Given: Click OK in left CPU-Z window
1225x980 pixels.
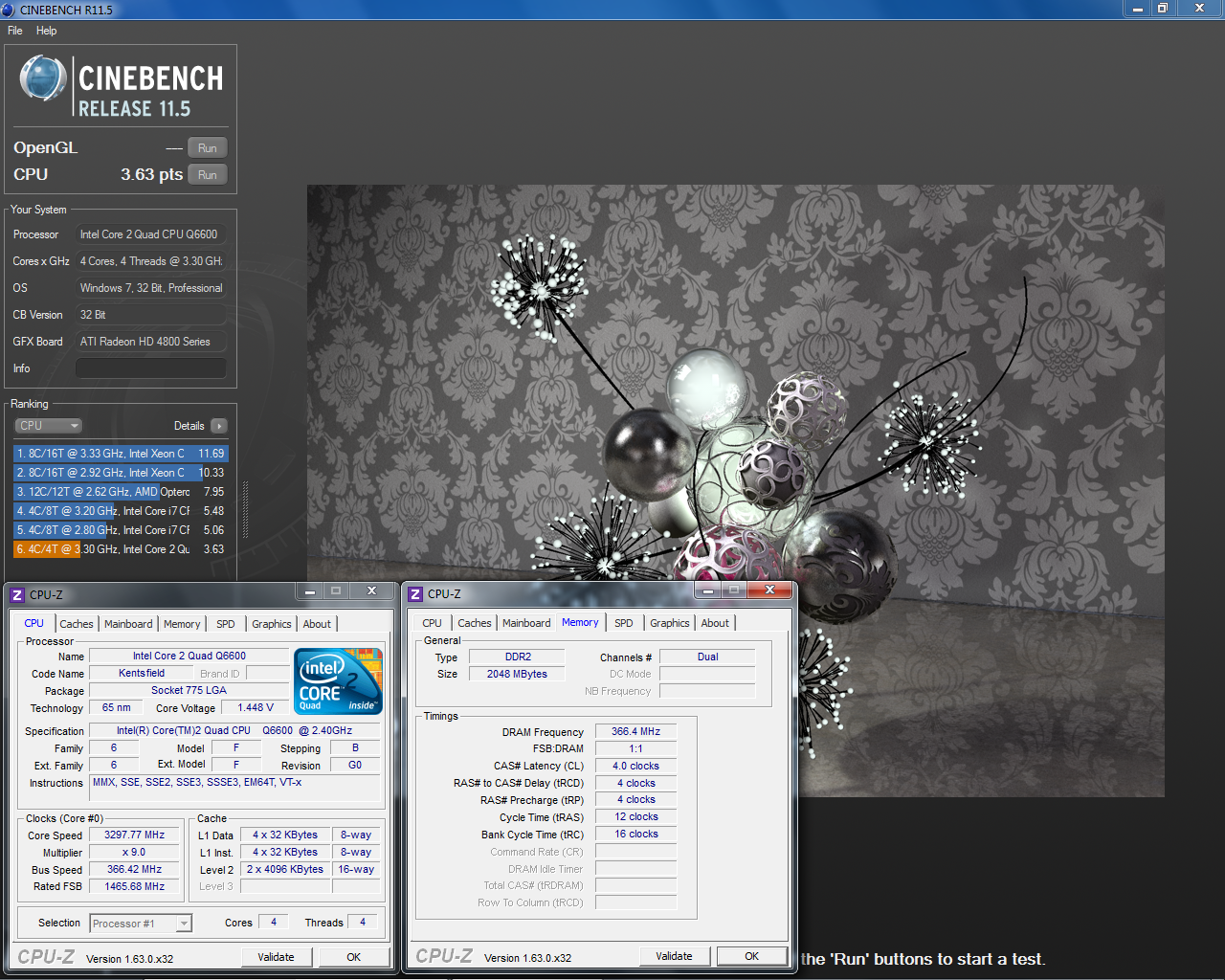Looking at the screenshot, I should (x=354, y=957).
